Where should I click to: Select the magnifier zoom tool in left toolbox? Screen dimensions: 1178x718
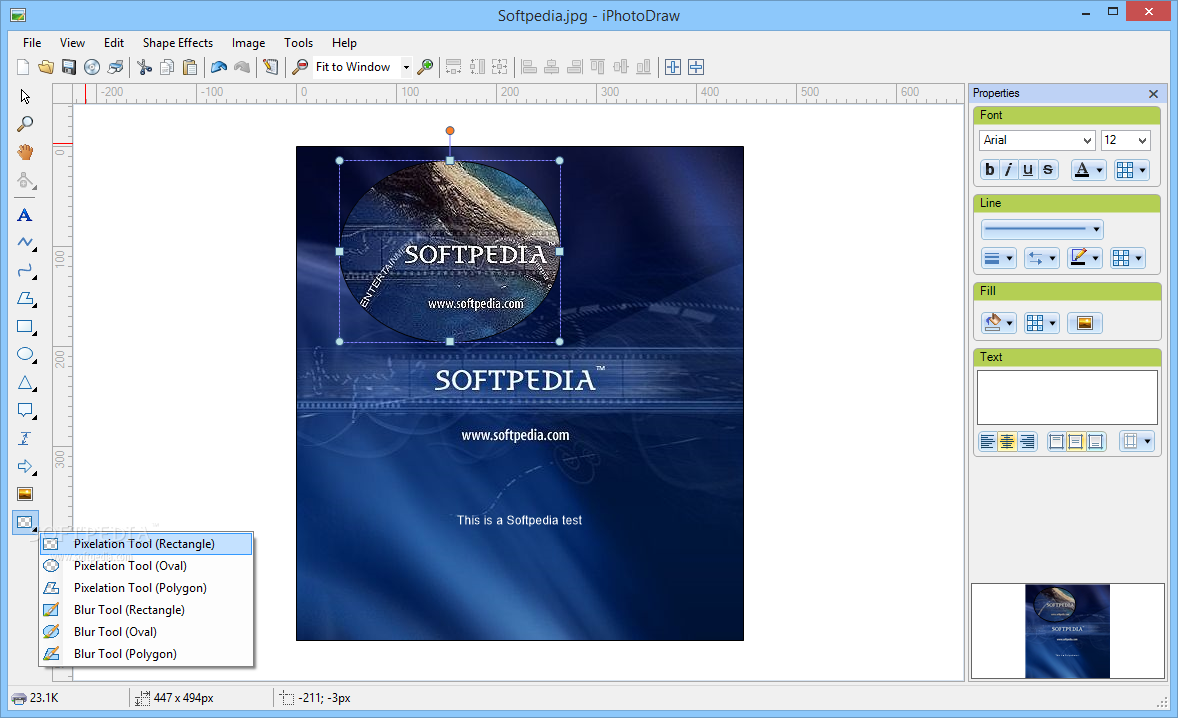[x=25, y=124]
